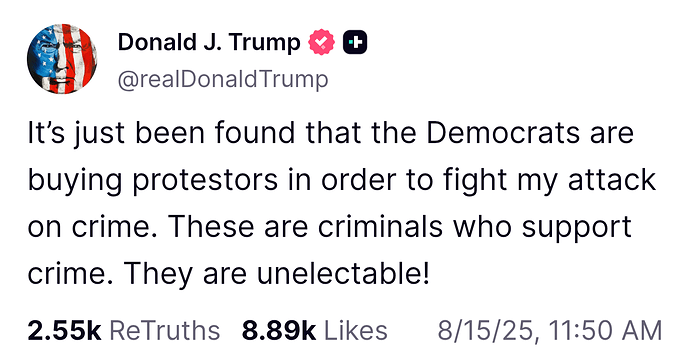Visit the @realDonaldTrump handle link
Image resolution: width=690 pixels, height=360 pixels.
(x=223, y=80)
